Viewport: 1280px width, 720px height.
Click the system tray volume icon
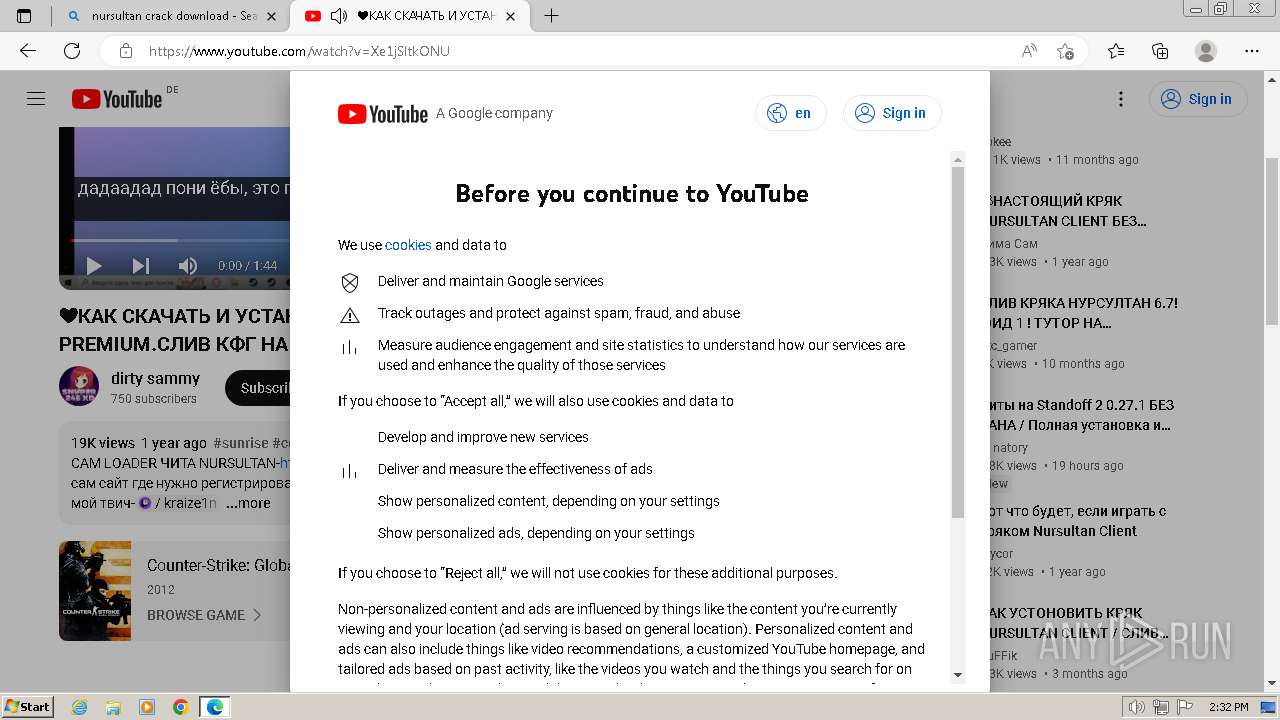1136,707
